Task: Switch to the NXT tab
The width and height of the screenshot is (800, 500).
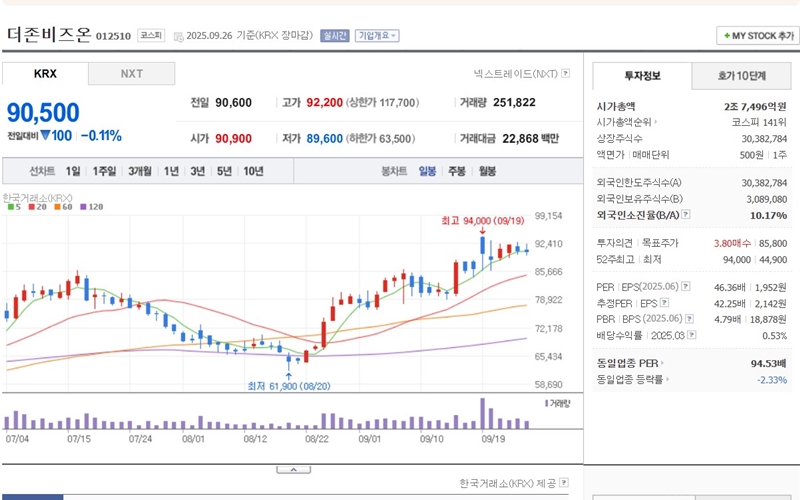Action: pyautogui.click(x=132, y=73)
